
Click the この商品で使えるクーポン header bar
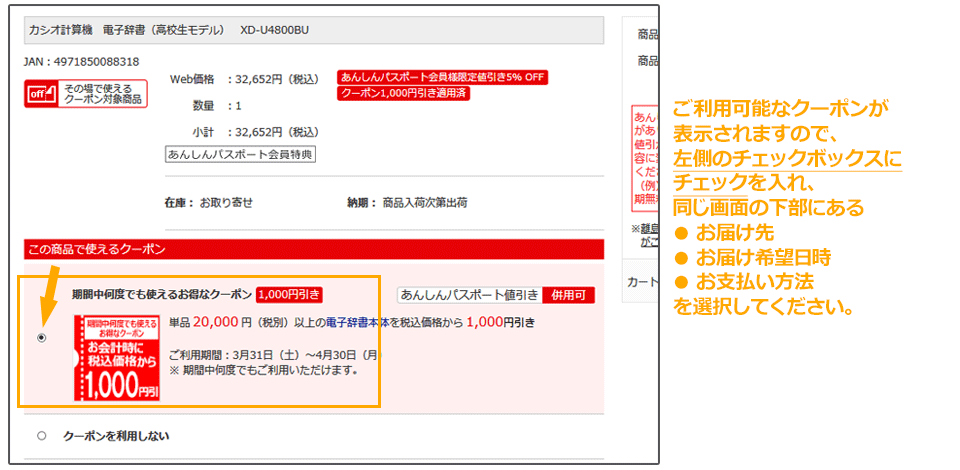(x=314, y=249)
